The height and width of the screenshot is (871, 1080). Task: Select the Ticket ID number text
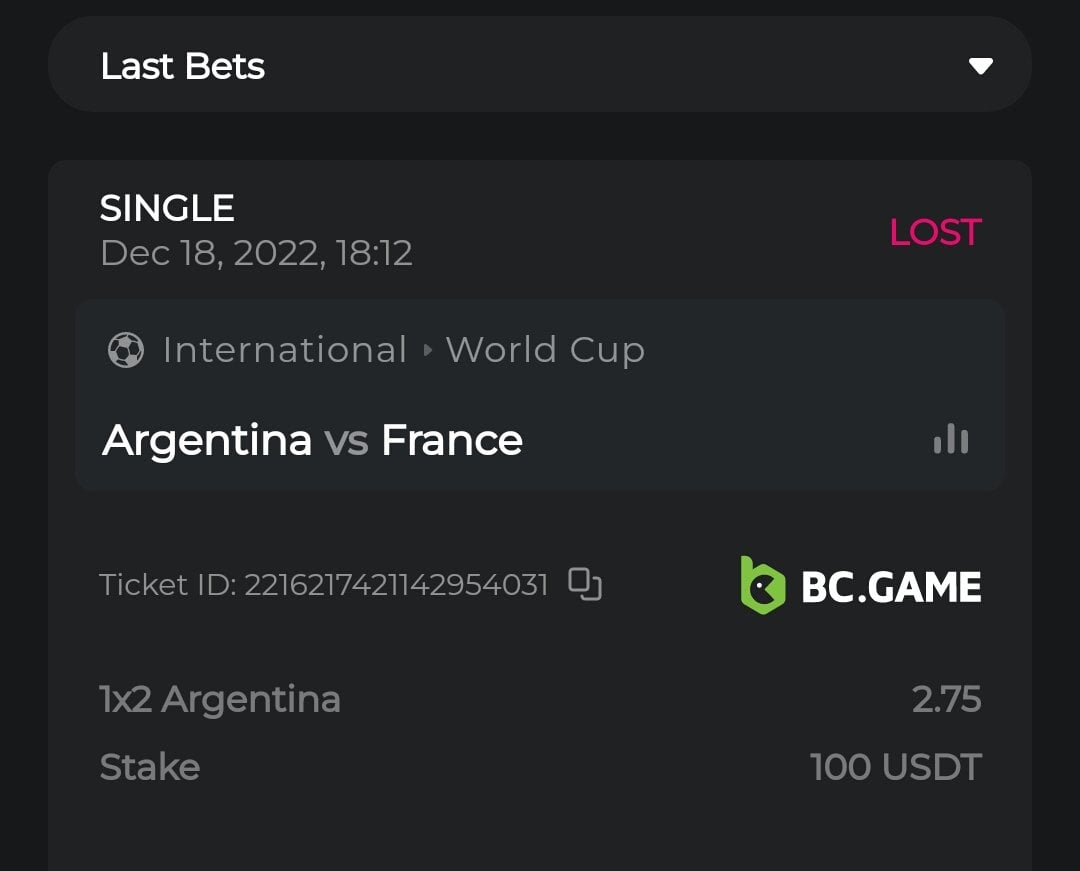click(x=396, y=584)
